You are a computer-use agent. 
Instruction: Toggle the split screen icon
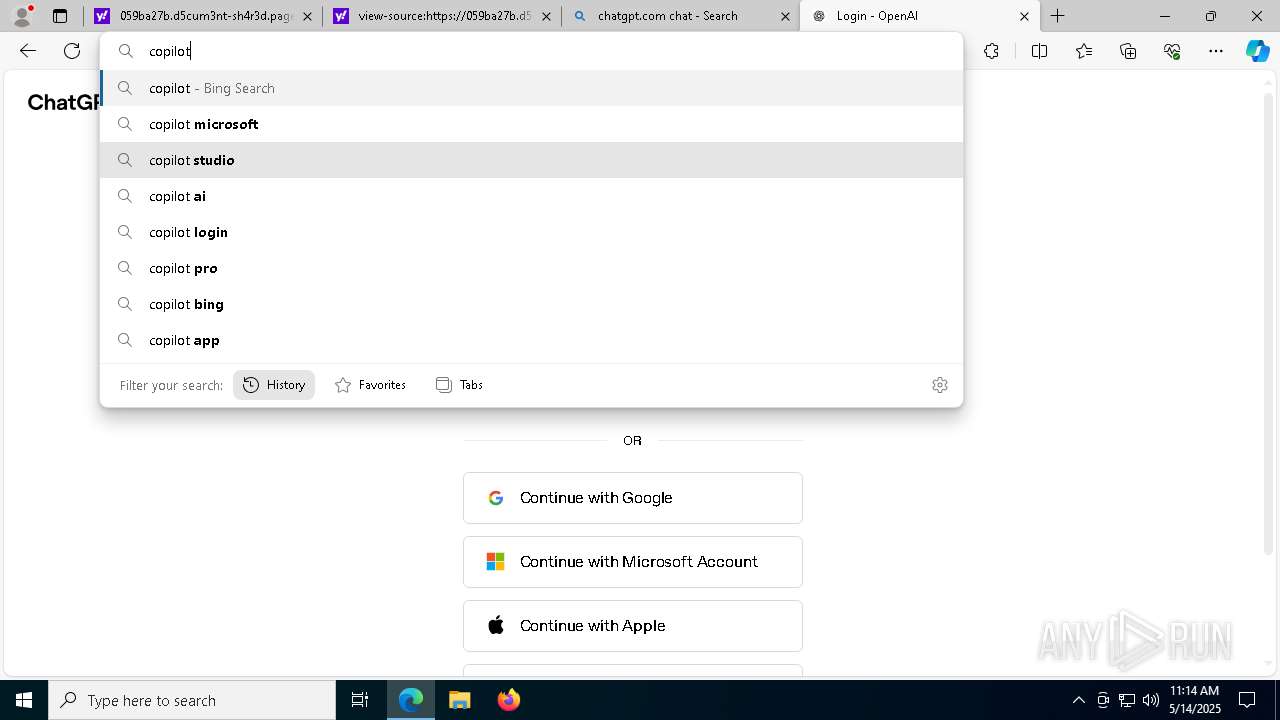coord(1039,51)
